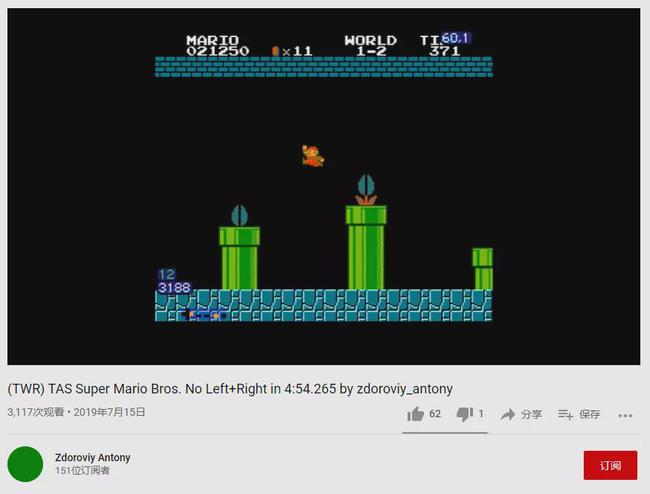Click the thumbs-down dislike icon
650x494 pixels.
point(465,414)
